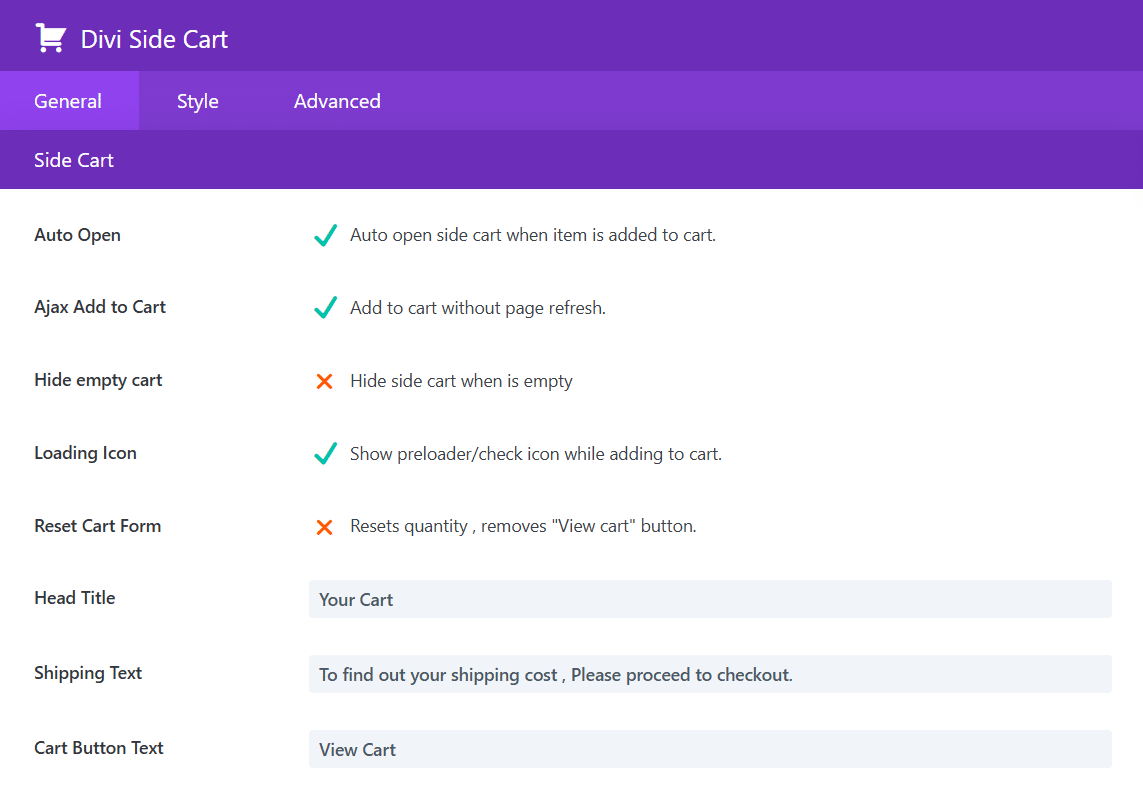Screen dimensions: 1143x791
Task: Toggle the Auto Open checkmark
Action: pyautogui.click(x=325, y=235)
